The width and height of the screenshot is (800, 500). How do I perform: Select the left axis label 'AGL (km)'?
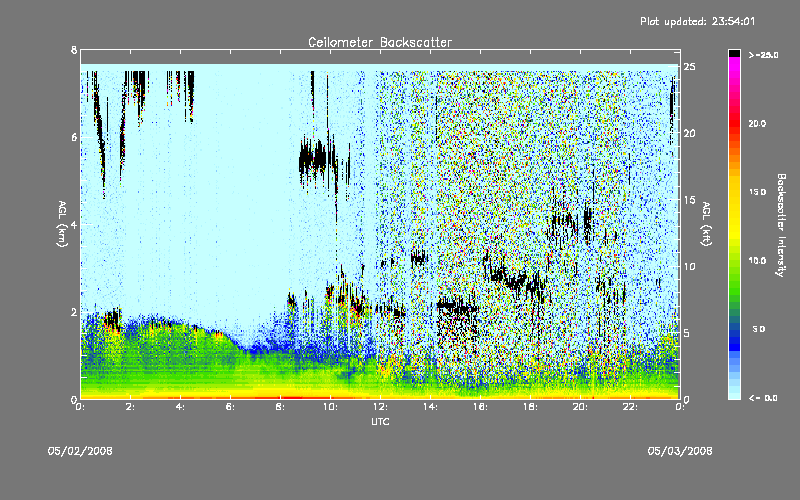point(62,224)
